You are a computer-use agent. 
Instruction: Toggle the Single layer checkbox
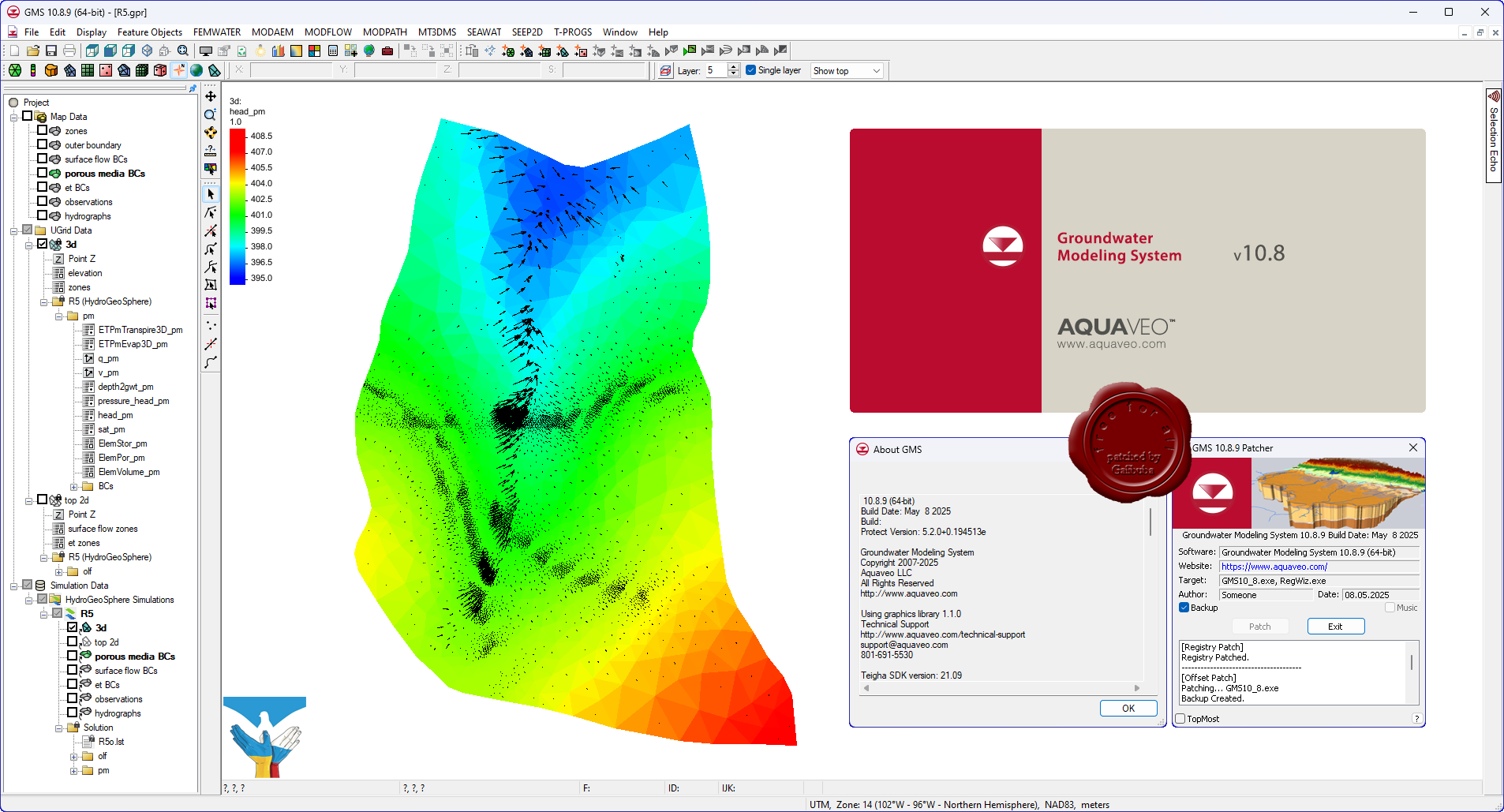coord(751,70)
